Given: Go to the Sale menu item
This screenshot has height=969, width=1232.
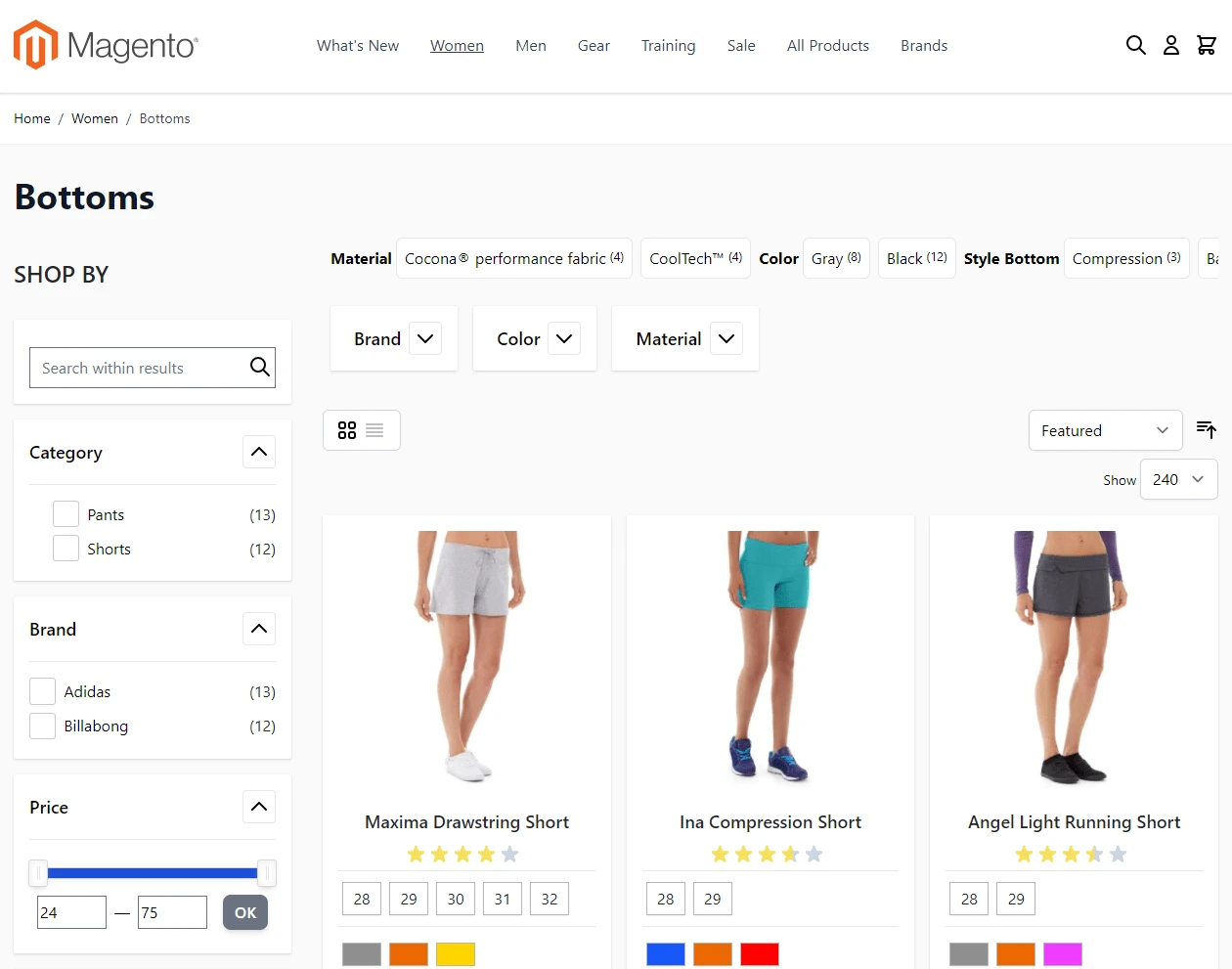Looking at the screenshot, I should tap(741, 46).
